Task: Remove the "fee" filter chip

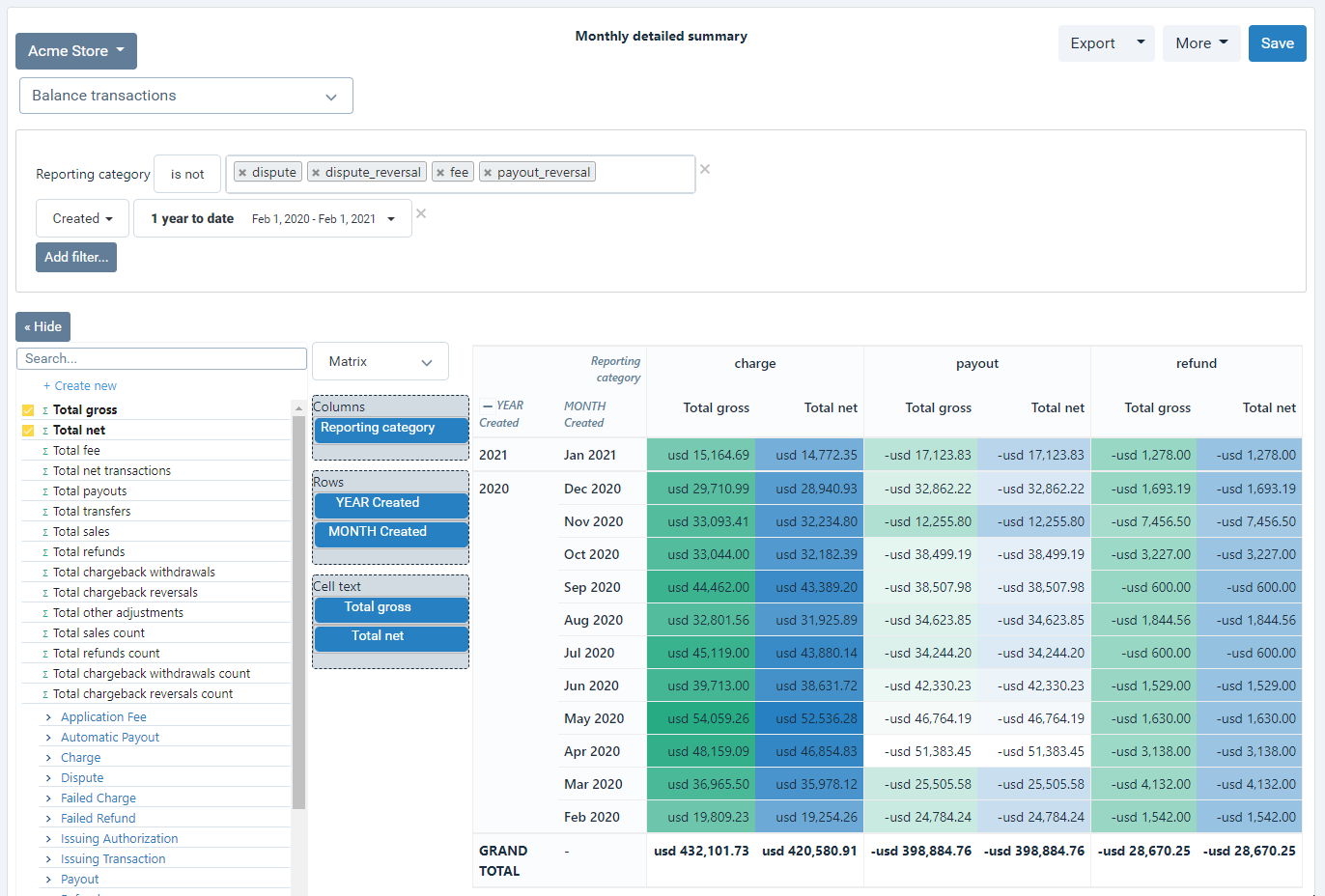Action: [x=440, y=170]
